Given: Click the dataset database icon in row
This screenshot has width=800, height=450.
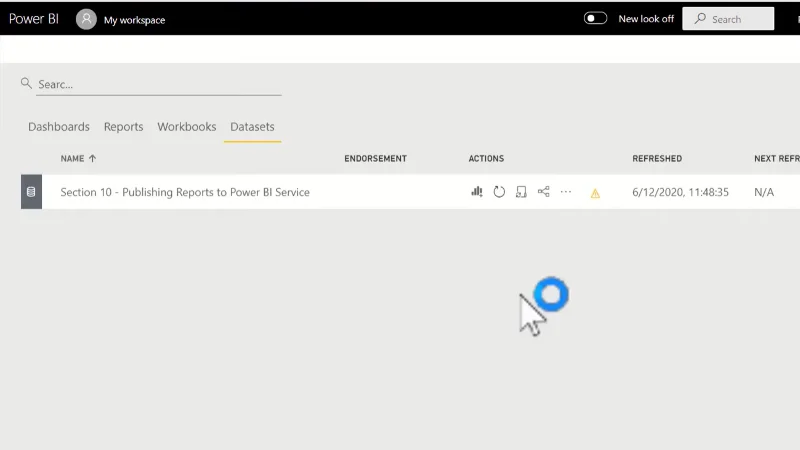Looking at the screenshot, I should click(x=31, y=192).
